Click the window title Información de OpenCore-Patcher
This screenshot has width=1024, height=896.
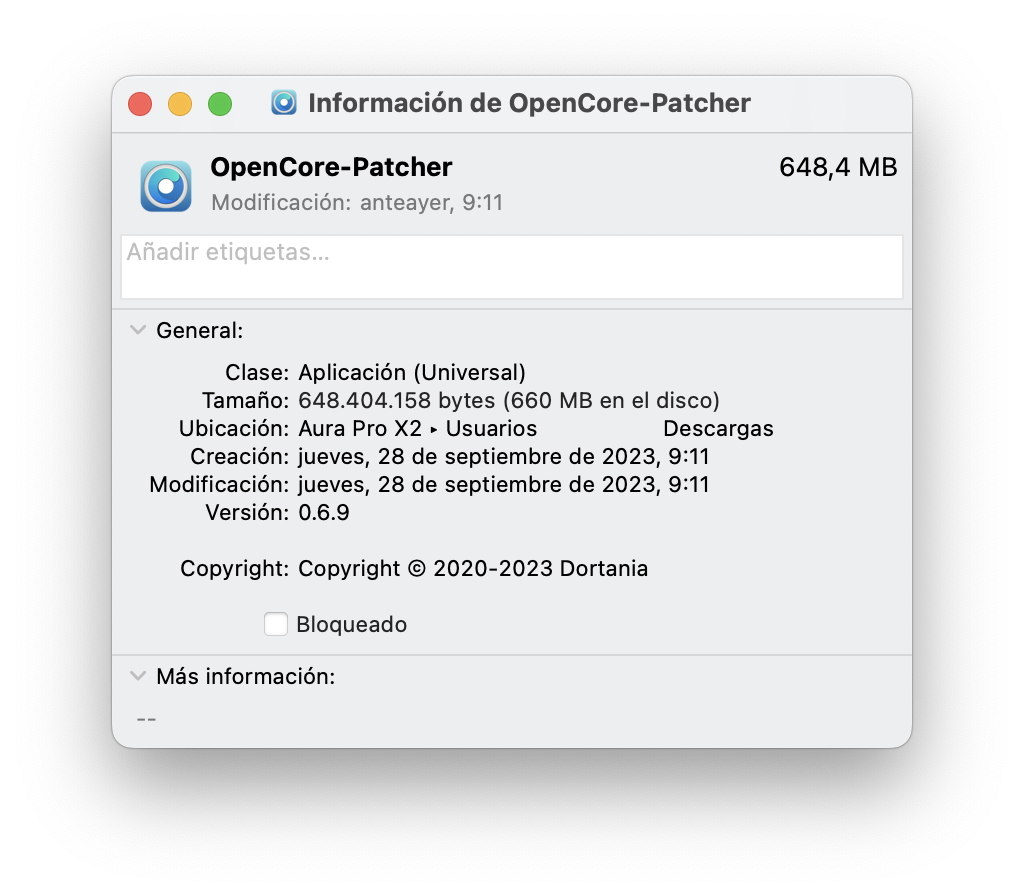click(529, 103)
